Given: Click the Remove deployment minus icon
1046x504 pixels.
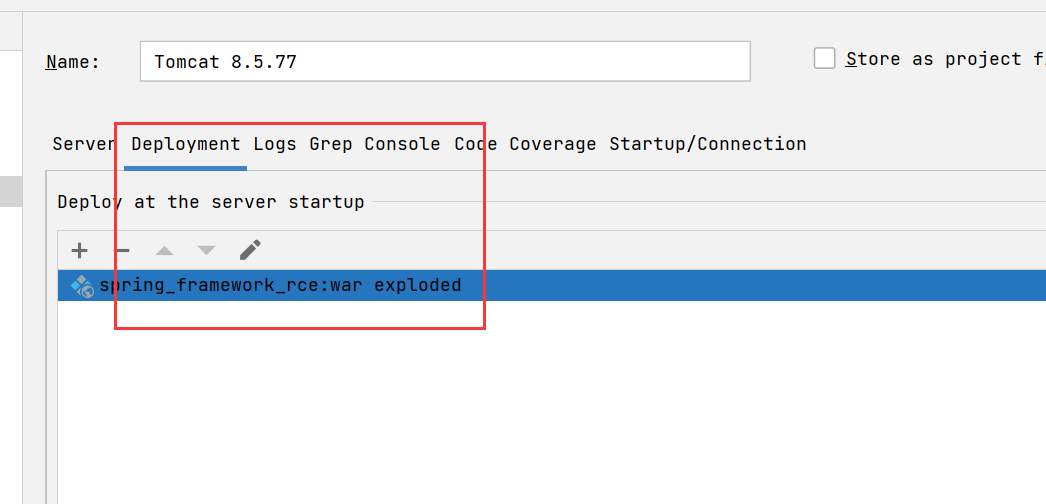Looking at the screenshot, I should click(122, 250).
